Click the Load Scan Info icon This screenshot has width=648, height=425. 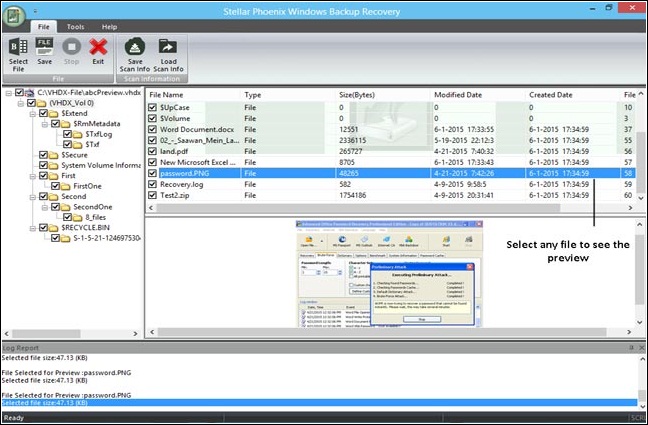coord(168,46)
